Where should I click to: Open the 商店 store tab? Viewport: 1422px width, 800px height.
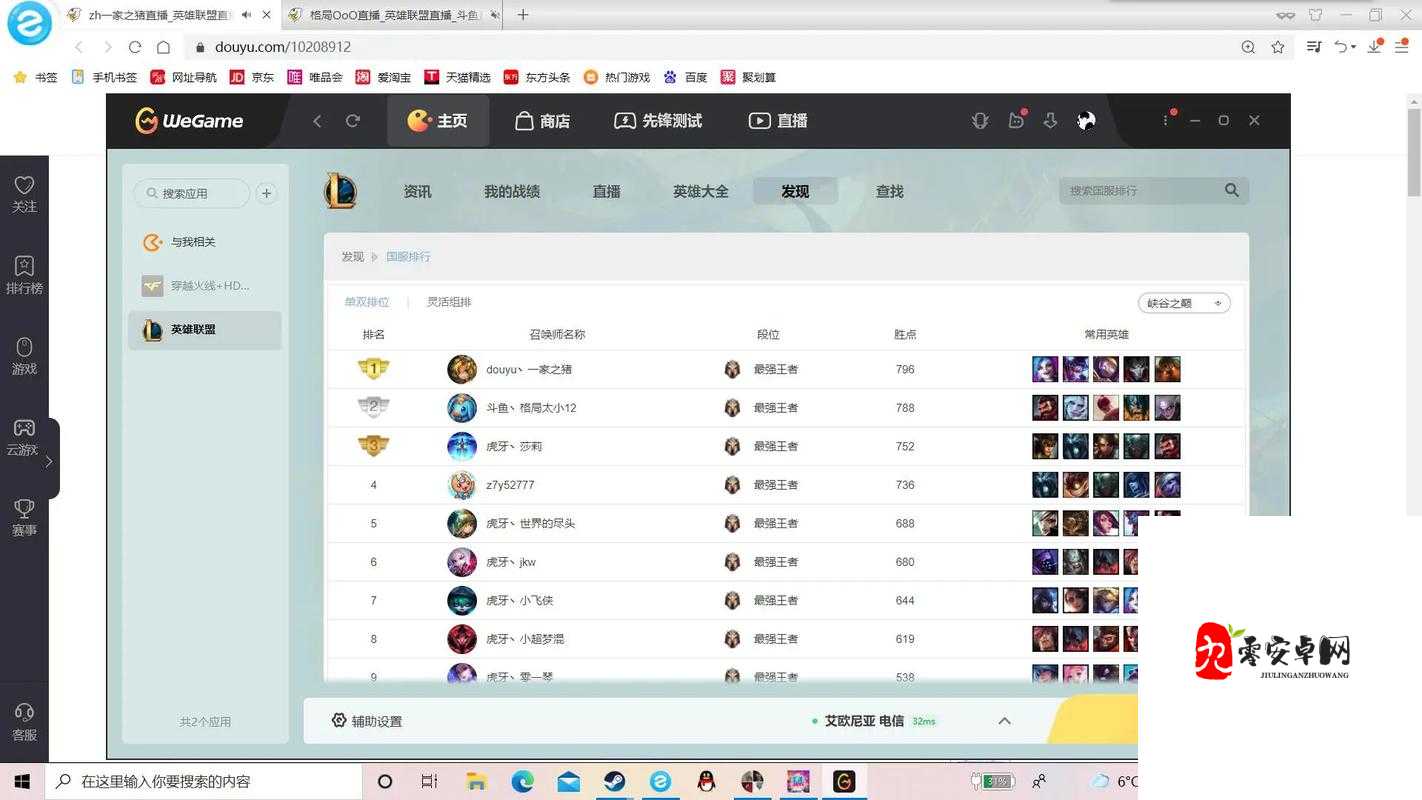[x=542, y=121]
